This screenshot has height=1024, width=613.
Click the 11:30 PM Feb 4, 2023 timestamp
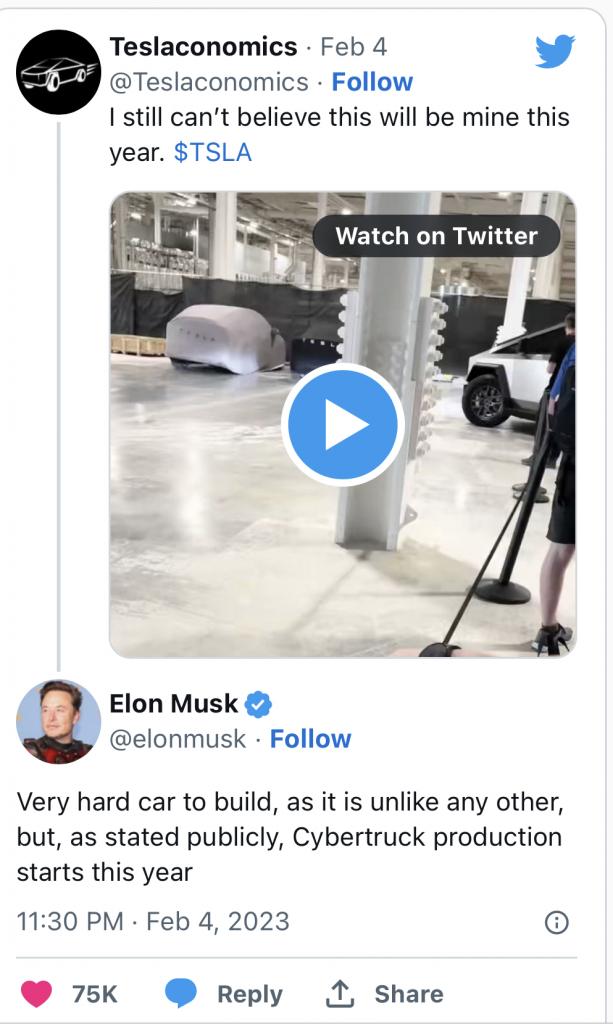point(153,921)
